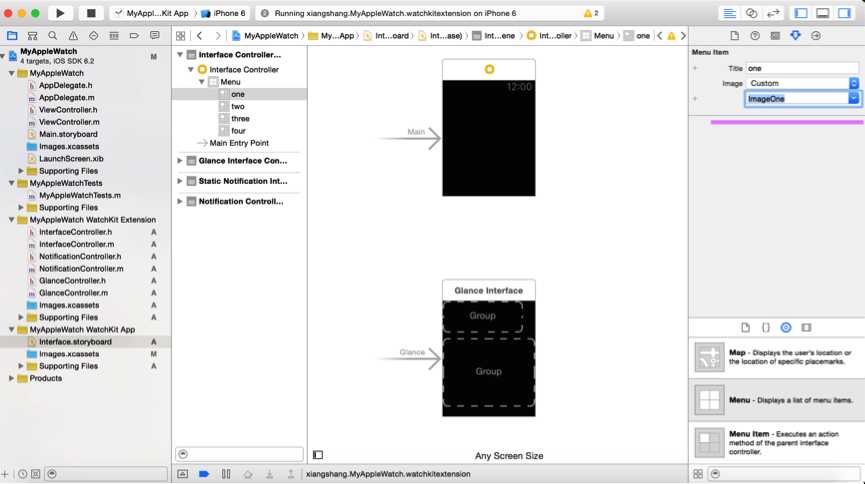This screenshot has height=484, width=865.
Task: Select Main Entry Point in outline
Action: [x=239, y=143]
